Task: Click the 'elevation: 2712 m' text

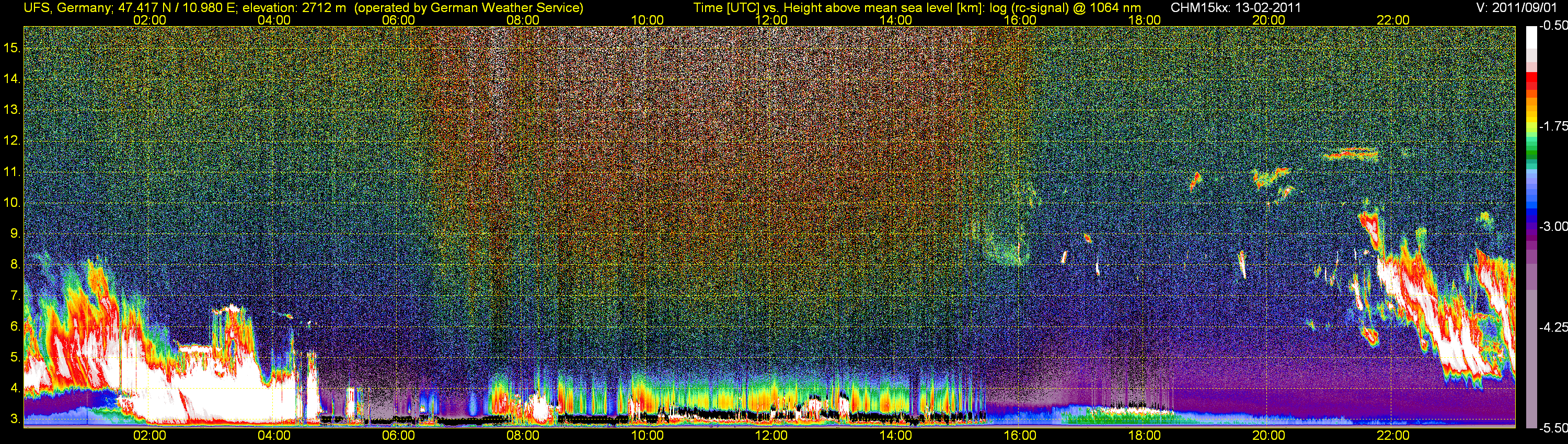Action: (x=294, y=8)
